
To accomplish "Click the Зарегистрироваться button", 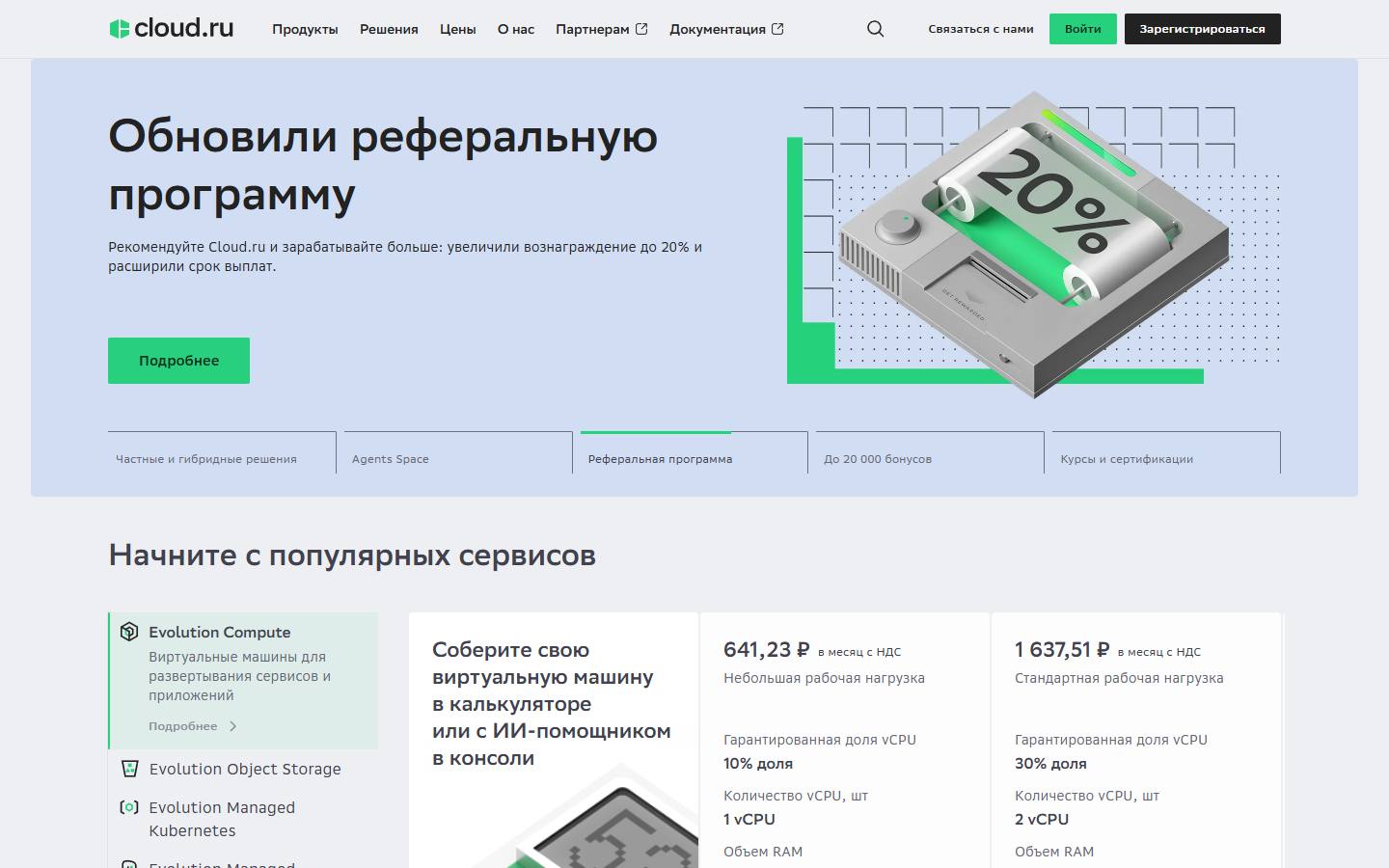I will pos(1202,29).
